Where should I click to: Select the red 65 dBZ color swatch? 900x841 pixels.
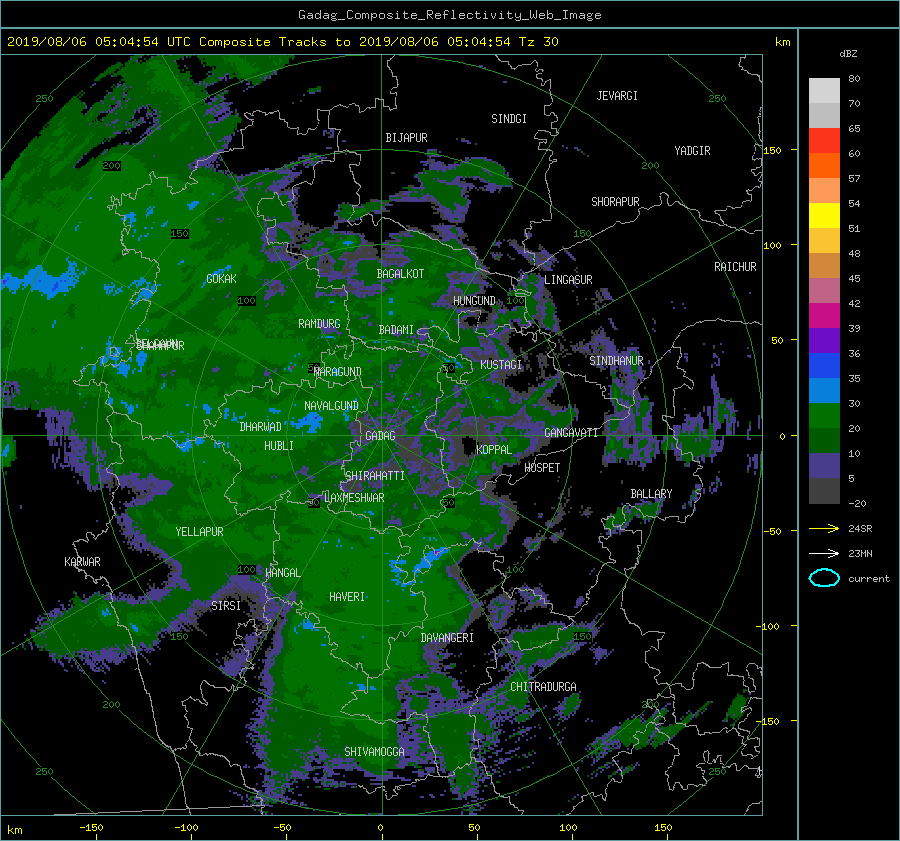(x=824, y=140)
